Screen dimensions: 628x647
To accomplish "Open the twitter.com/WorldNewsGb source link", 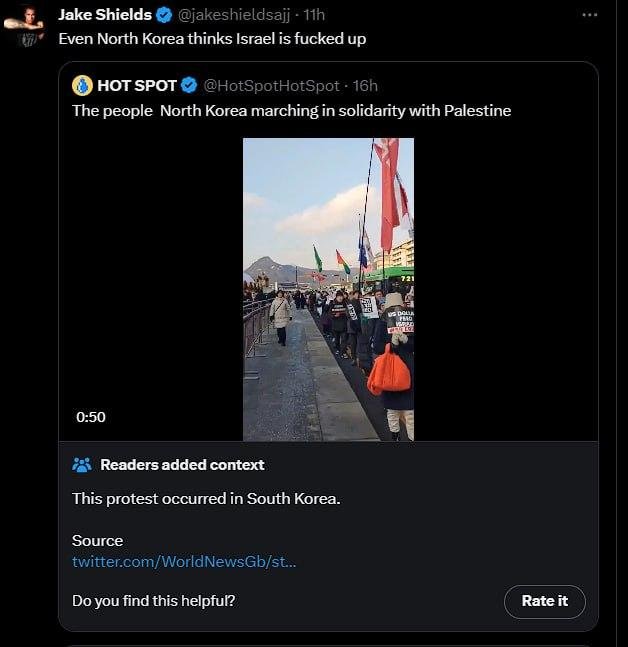I will [184, 562].
